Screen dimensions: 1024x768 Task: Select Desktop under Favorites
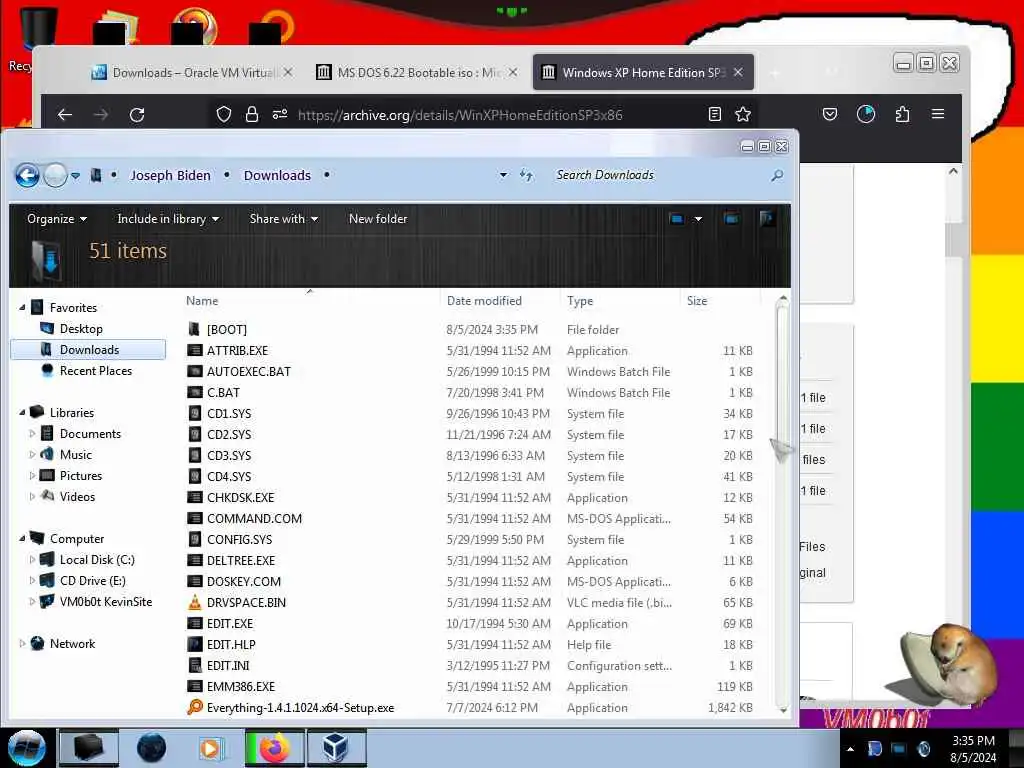(x=81, y=328)
